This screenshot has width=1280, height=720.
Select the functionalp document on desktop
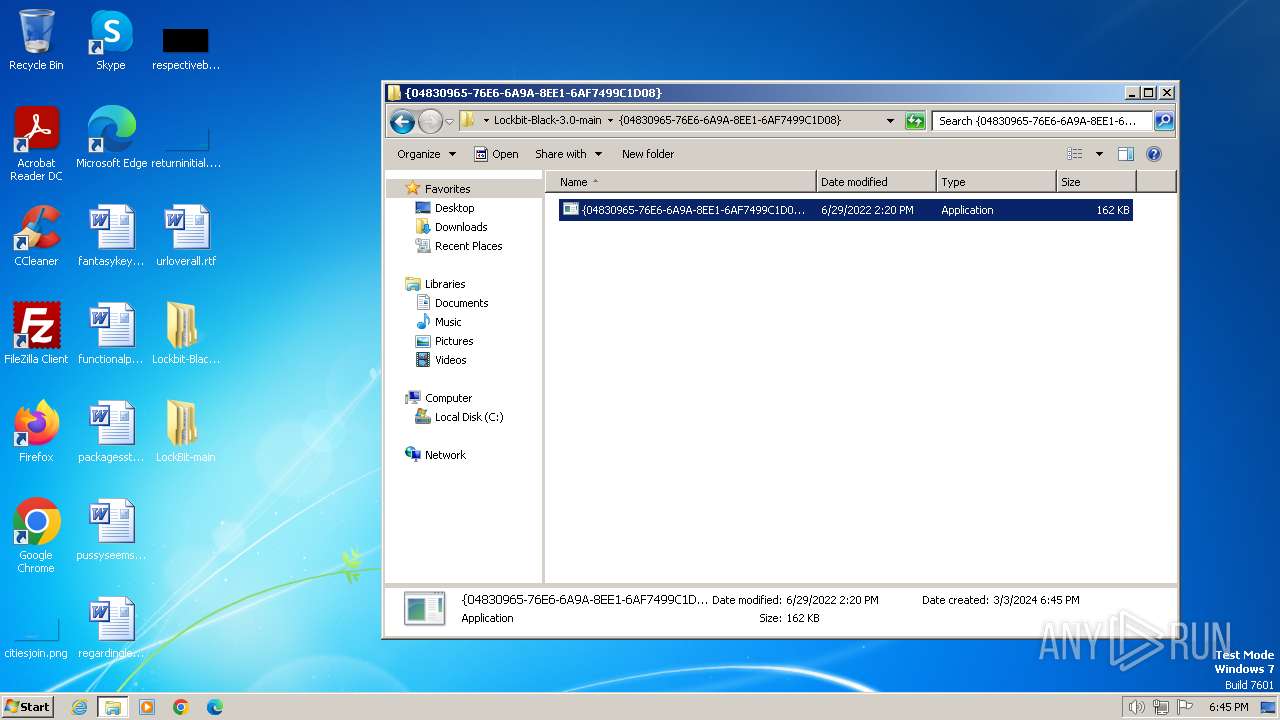pyautogui.click(x=111, y=334)
